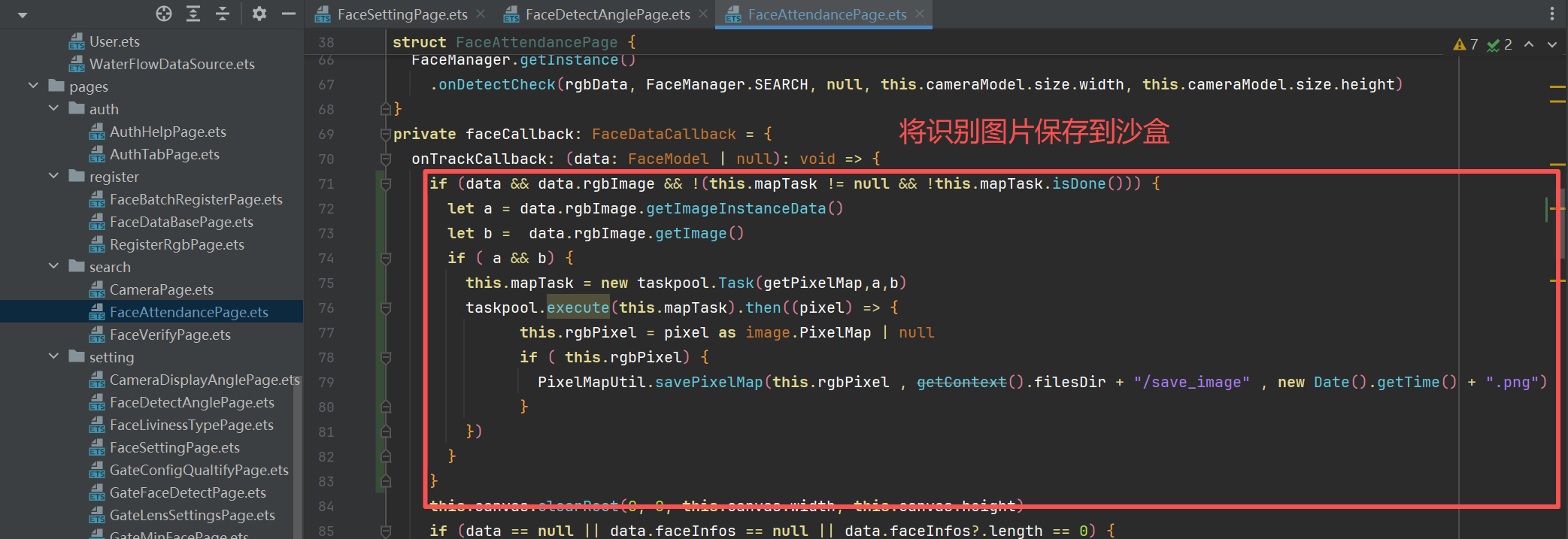This screenshot has width=1568, height=539.
Task: Open User.ets in the project tree
Action: coord(114,41)
